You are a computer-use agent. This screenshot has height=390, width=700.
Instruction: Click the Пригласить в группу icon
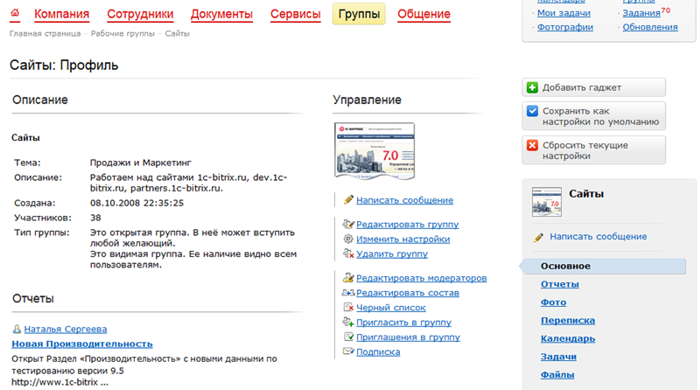[348, 322]
